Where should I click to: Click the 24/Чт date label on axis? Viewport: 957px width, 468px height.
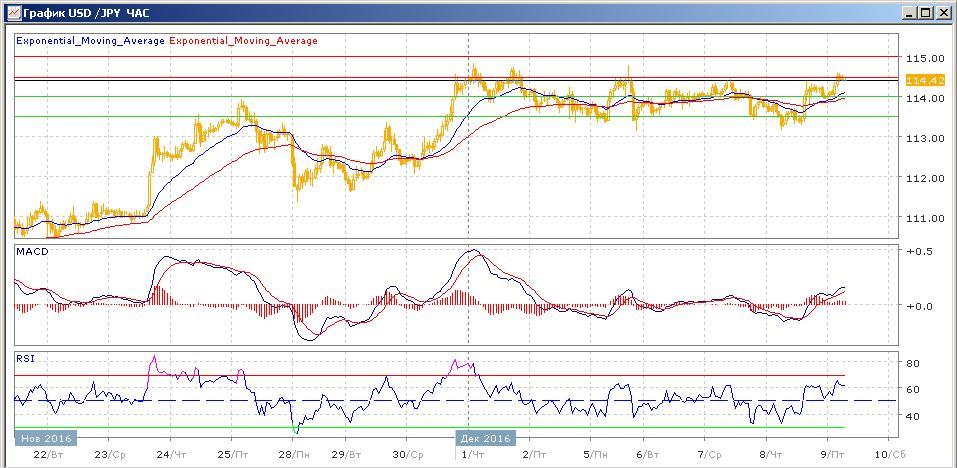coord(171,453)
